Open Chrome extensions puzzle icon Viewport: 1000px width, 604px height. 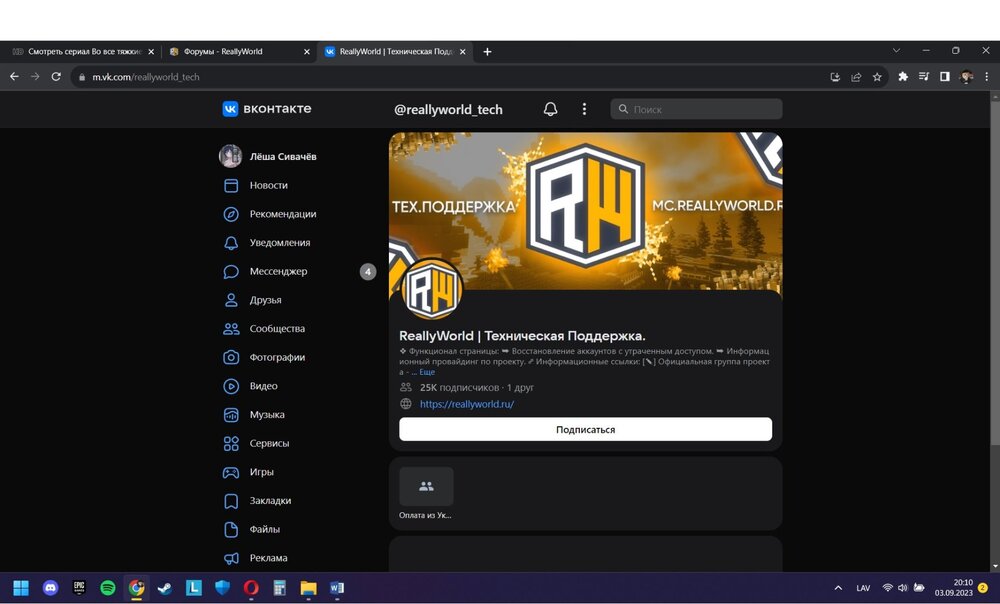pos(903,77)
